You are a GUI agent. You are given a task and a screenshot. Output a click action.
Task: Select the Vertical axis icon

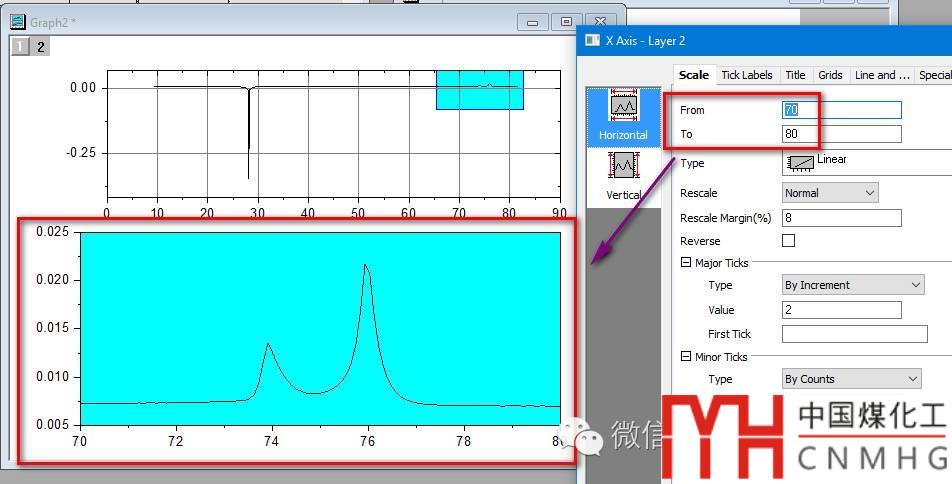pos(623,176)
